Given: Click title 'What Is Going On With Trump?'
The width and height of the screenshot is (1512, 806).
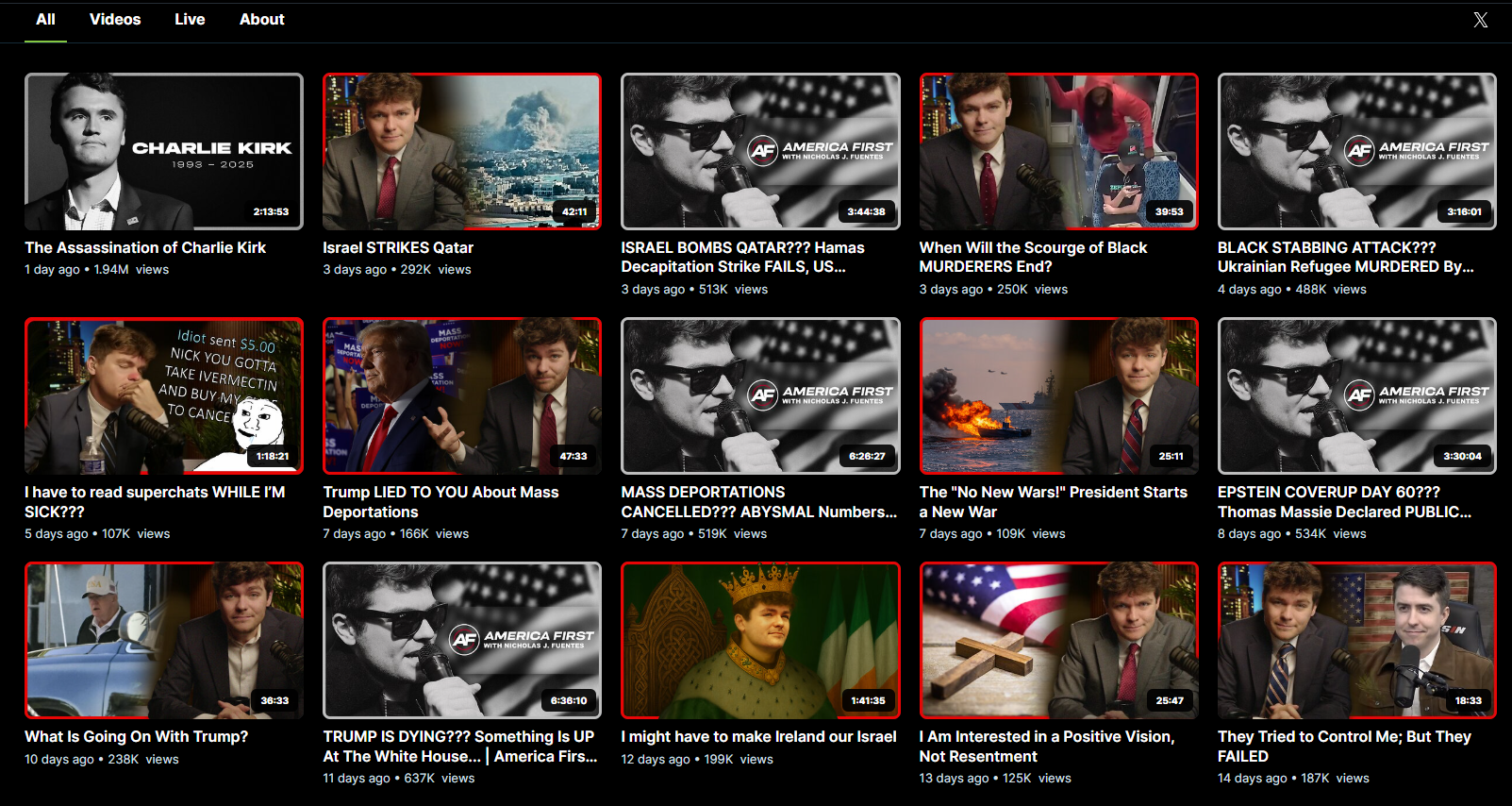Looking at the screenshot, I should 136,736.
